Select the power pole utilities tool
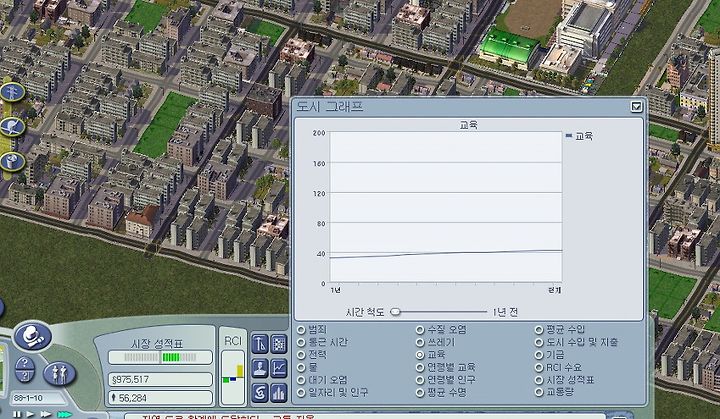The height and width of the screenshot is (419, 720). [x=12, y=92]
